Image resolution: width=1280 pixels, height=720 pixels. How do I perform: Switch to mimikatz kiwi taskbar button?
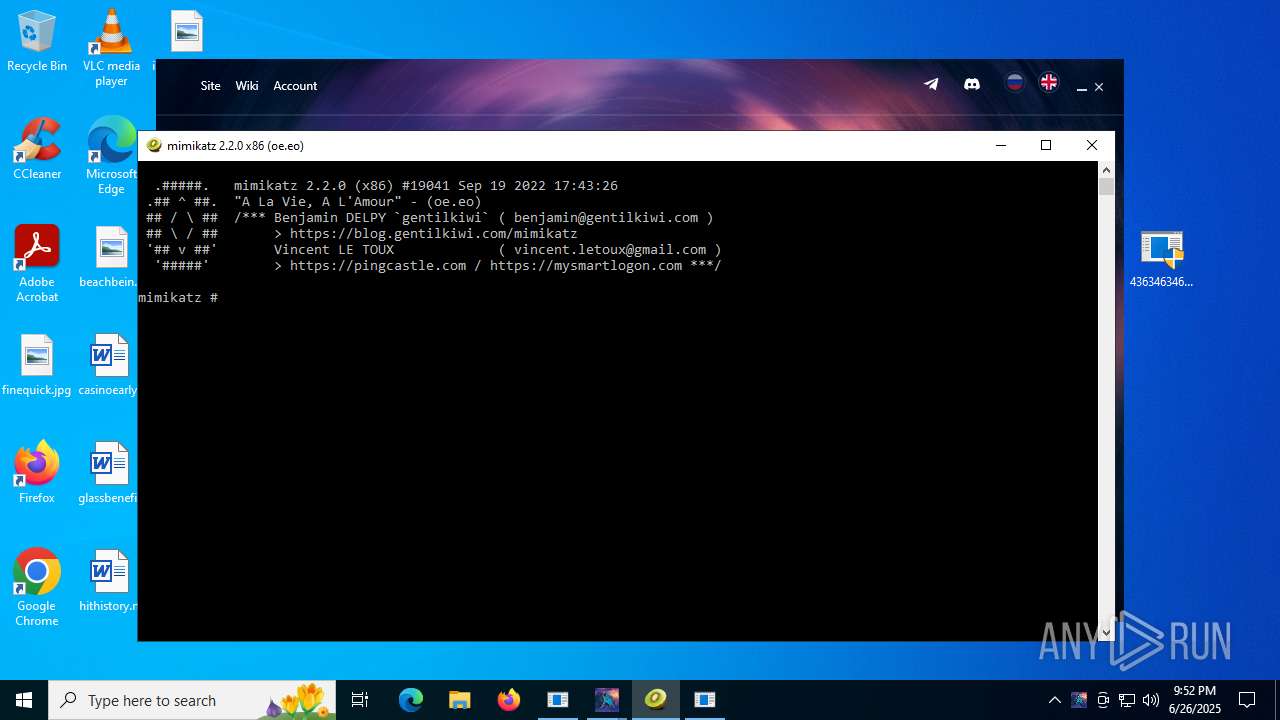coord(656,700)
